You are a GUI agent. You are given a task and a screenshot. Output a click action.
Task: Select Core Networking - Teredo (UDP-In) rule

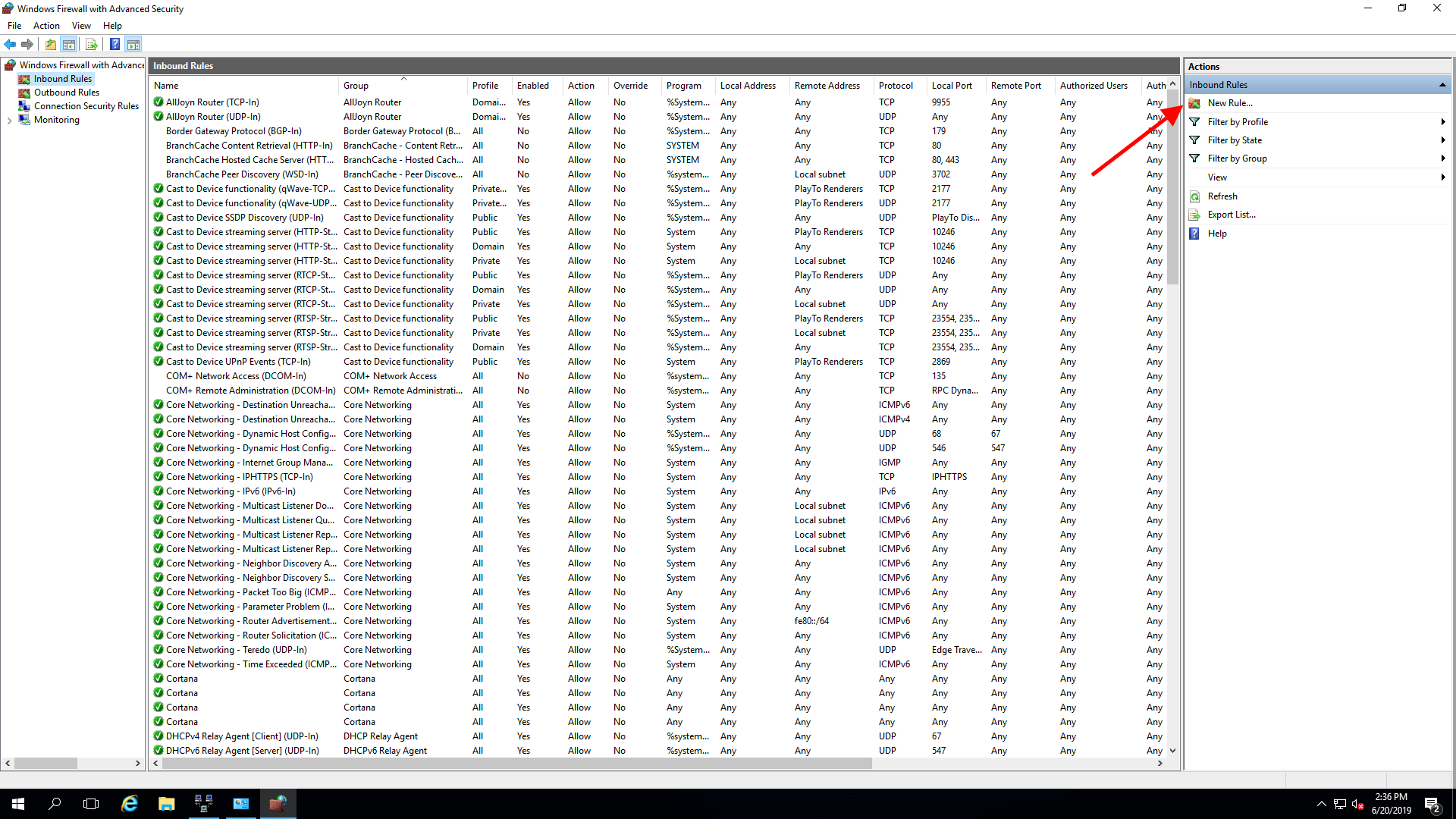(237, 650)
